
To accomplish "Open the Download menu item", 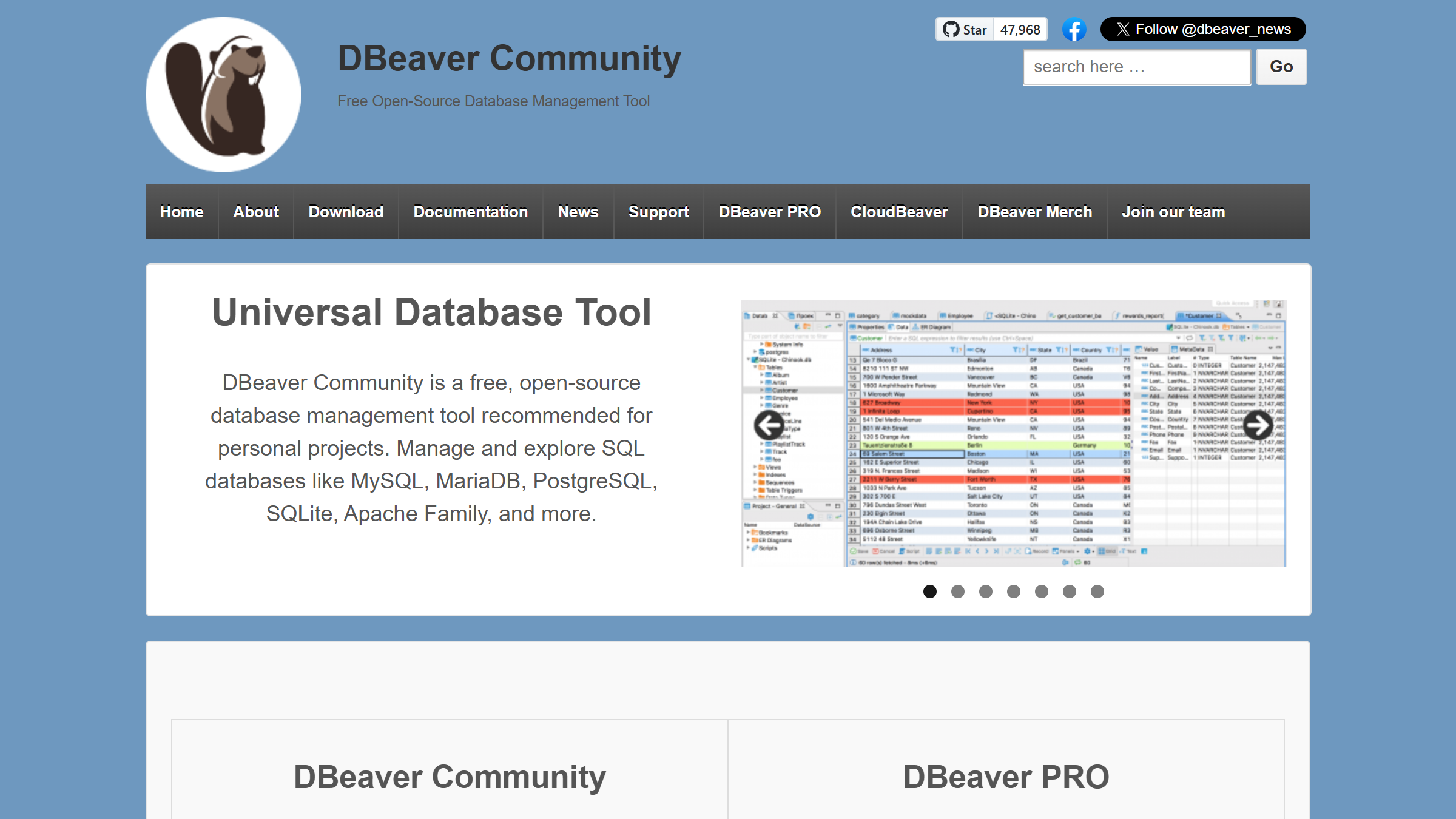I will (346, 212).
